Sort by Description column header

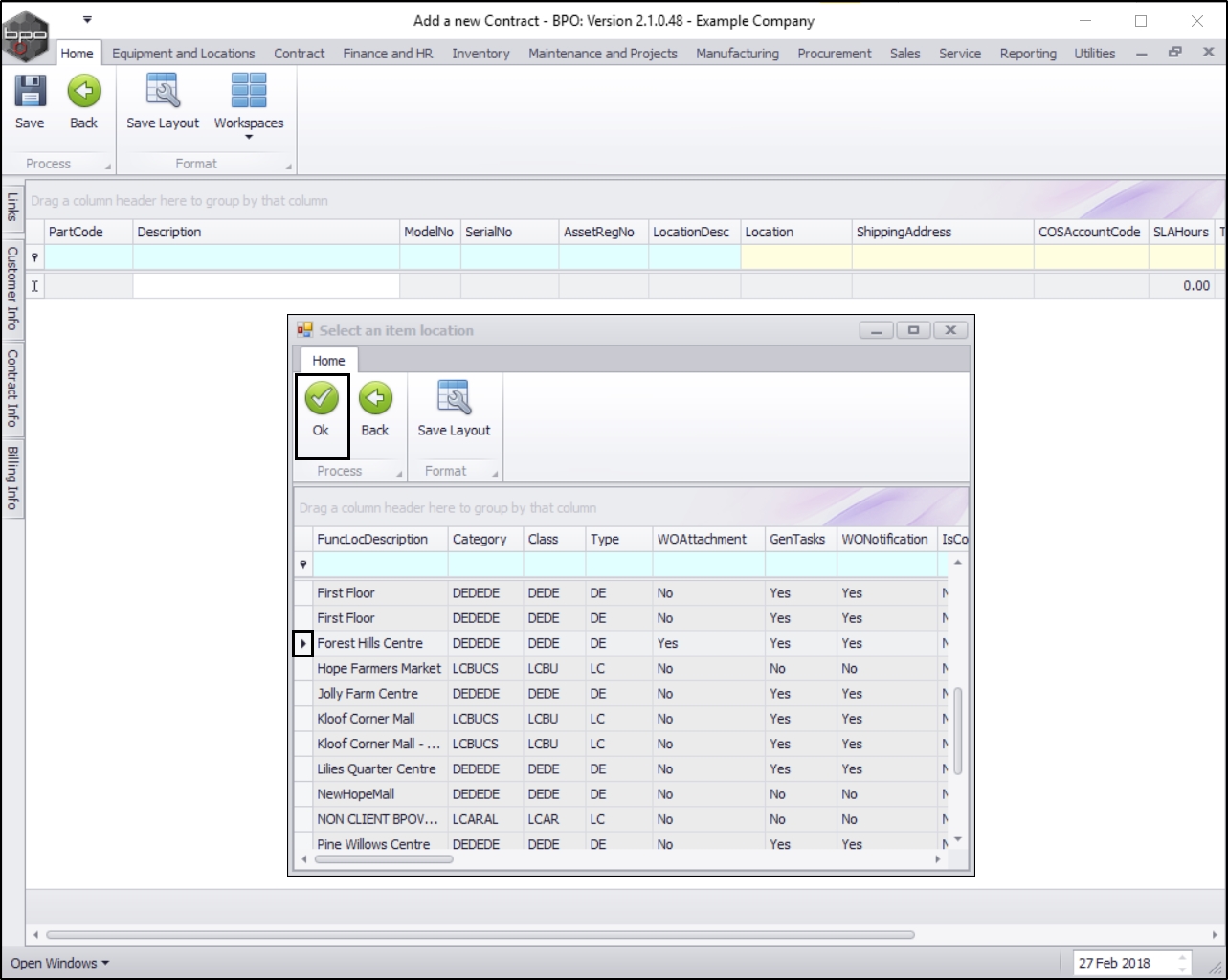click(266, 232)
